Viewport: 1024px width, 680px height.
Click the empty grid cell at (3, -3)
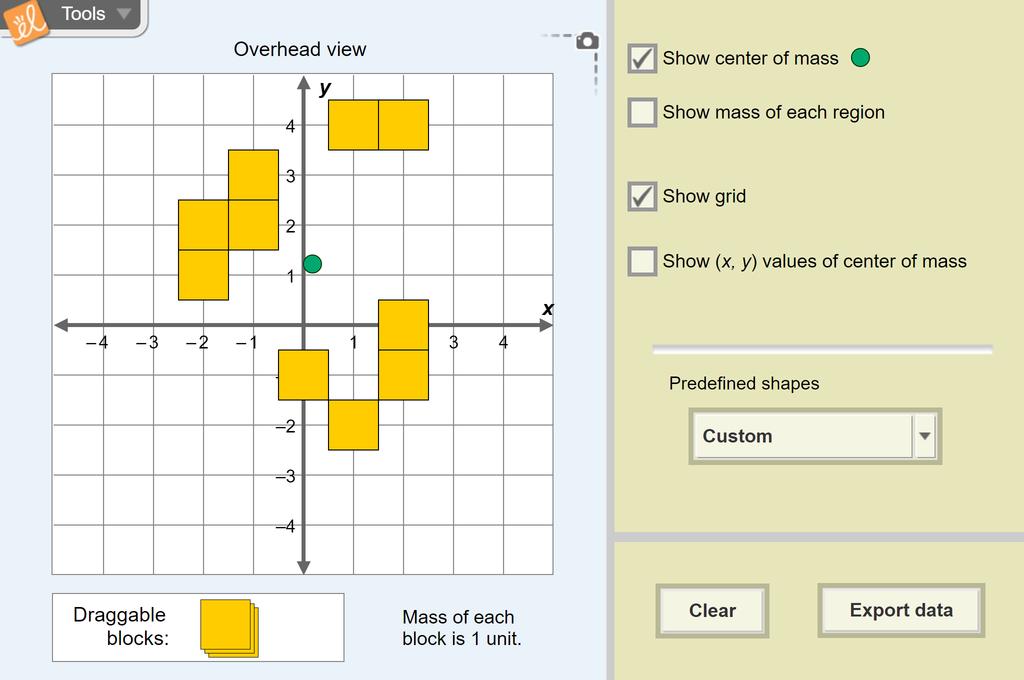tap(453, 475)
